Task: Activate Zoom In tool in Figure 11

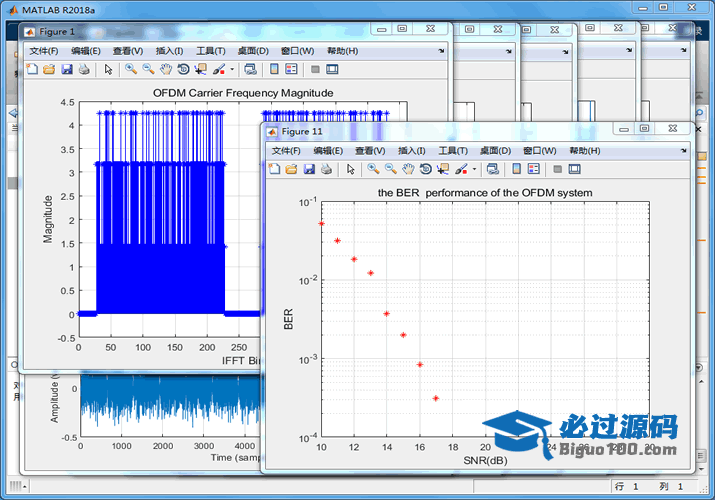Action: [373, 169]
